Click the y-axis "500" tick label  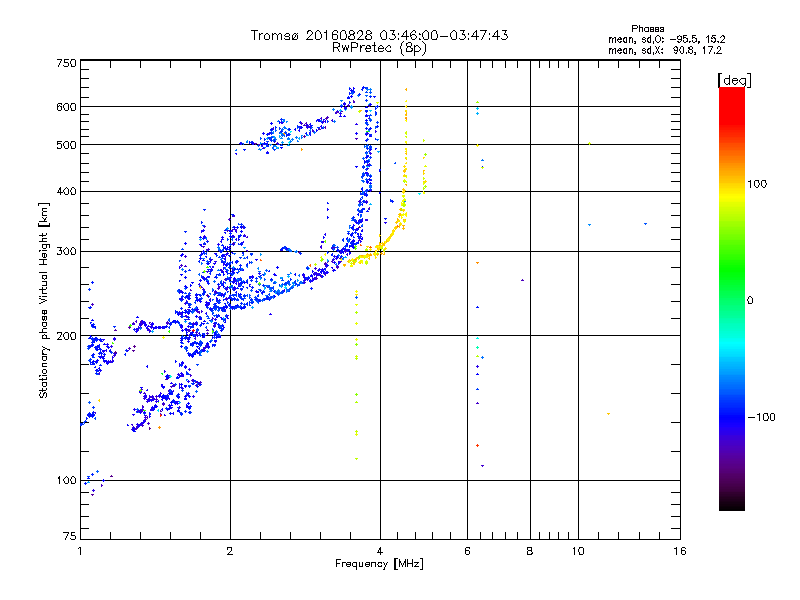(x=66, y=145)
